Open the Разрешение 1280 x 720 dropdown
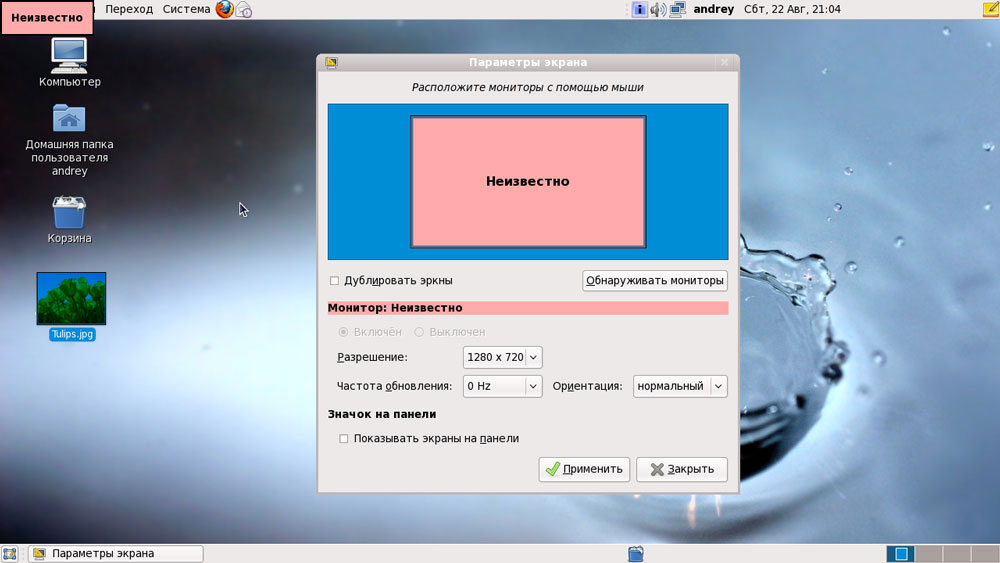Screen dimensions: 1000x563 click(503, 357)
